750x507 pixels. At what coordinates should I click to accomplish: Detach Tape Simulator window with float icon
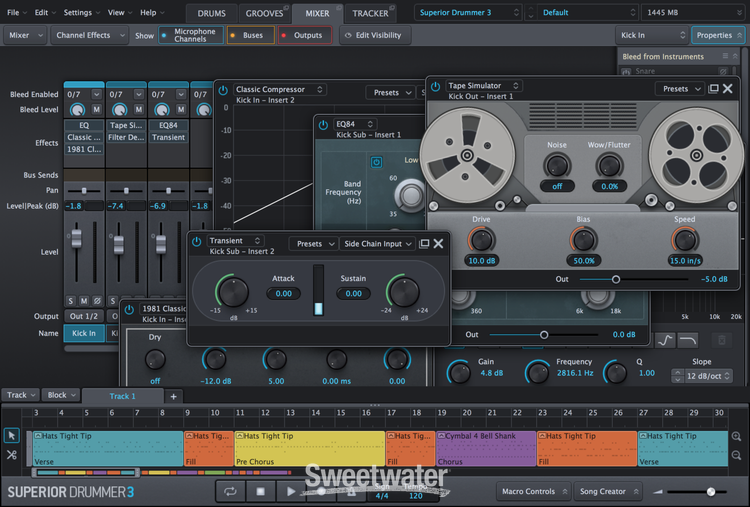pos(713,88)
